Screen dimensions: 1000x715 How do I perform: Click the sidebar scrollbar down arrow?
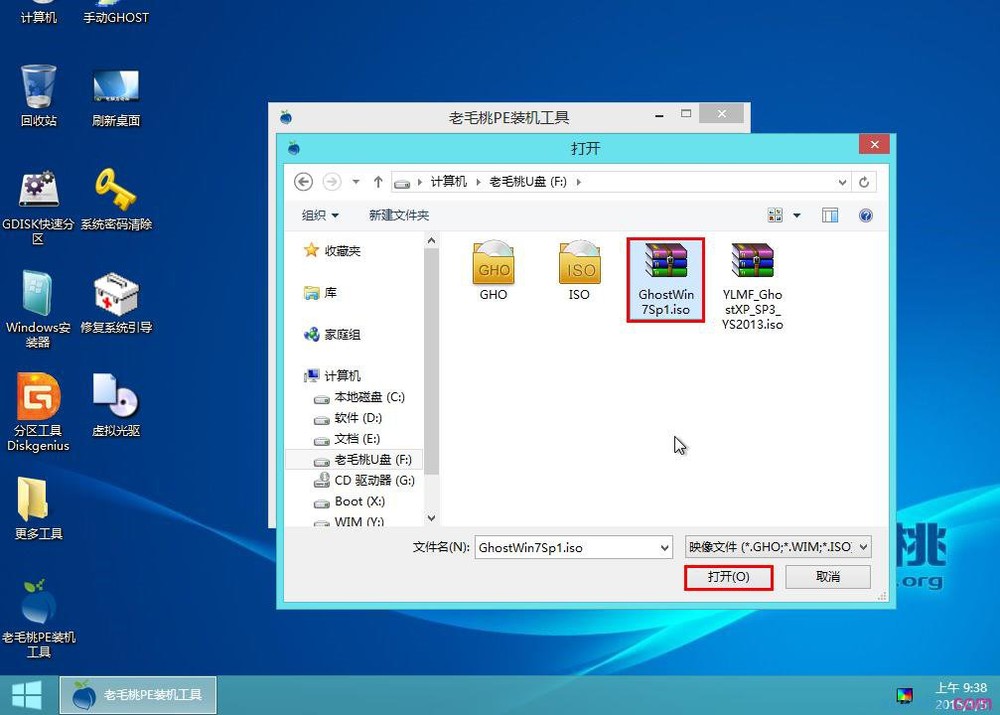431,518
